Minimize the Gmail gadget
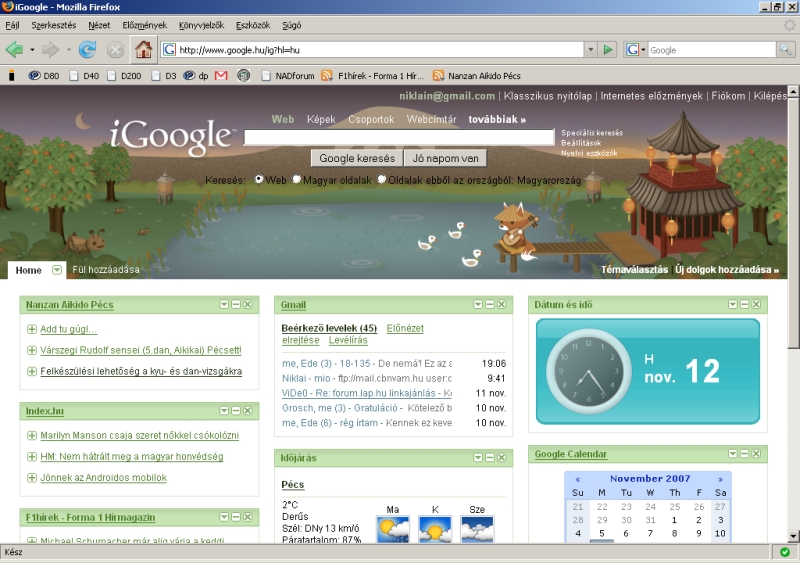The image size is (800, 563). [x=490, y=304]
